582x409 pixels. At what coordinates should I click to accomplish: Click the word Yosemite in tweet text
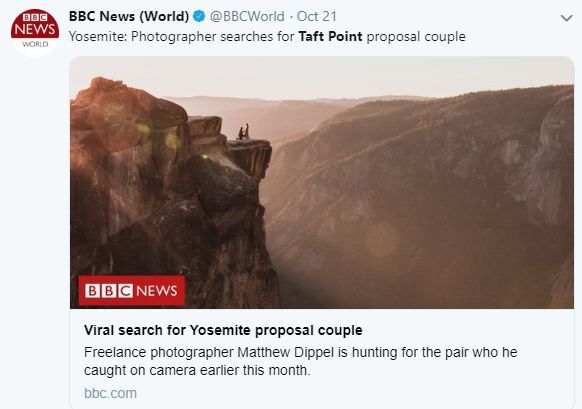(x=98, y=37)
